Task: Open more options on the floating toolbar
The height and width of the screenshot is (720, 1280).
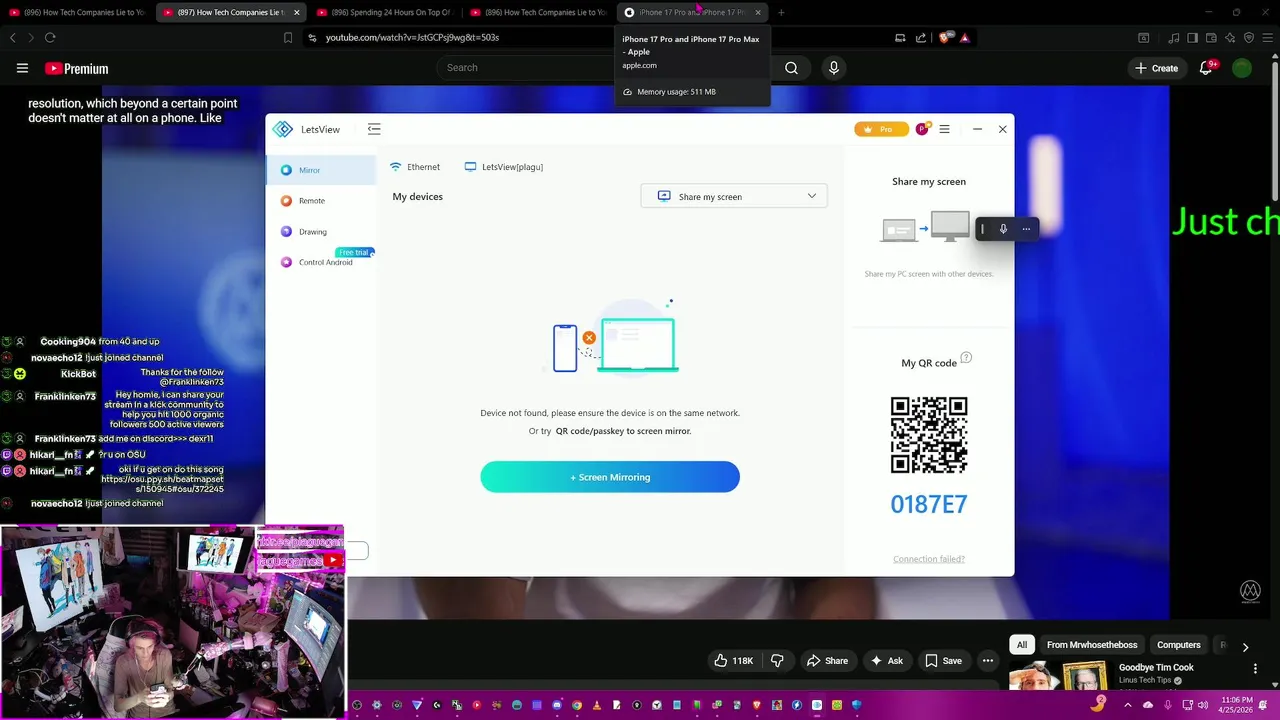Action: (x=1026, y=229)
